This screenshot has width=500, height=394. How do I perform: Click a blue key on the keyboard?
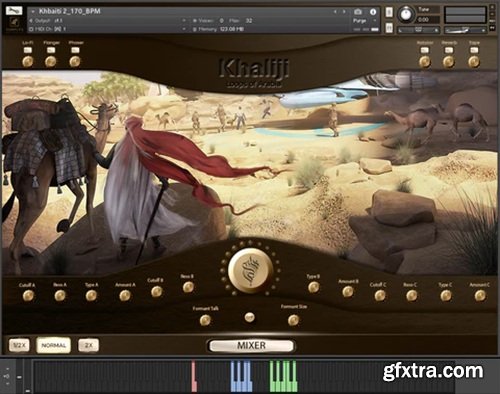241,386
